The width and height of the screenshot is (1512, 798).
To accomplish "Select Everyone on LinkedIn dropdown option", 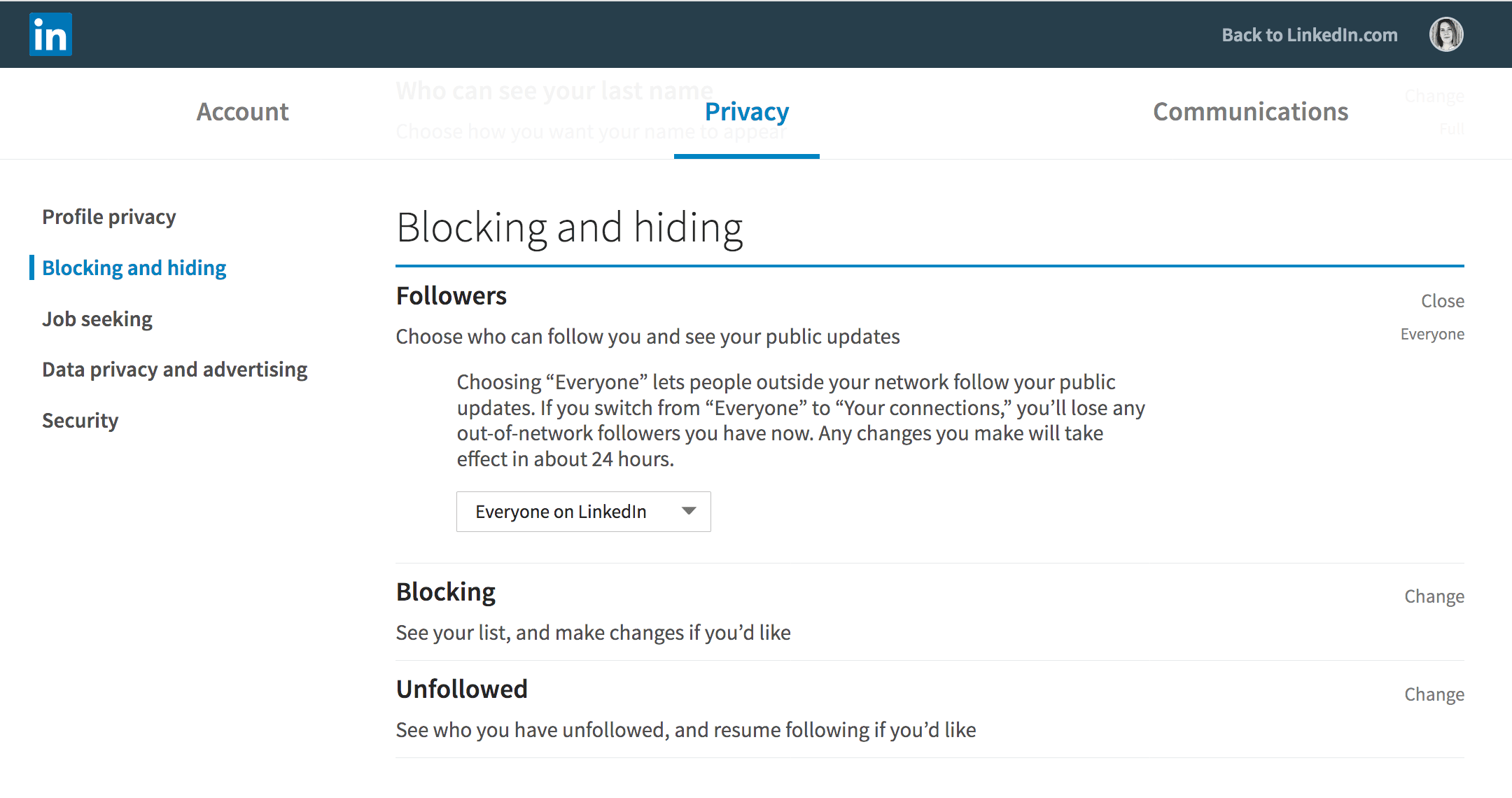I will coord(583,510).
